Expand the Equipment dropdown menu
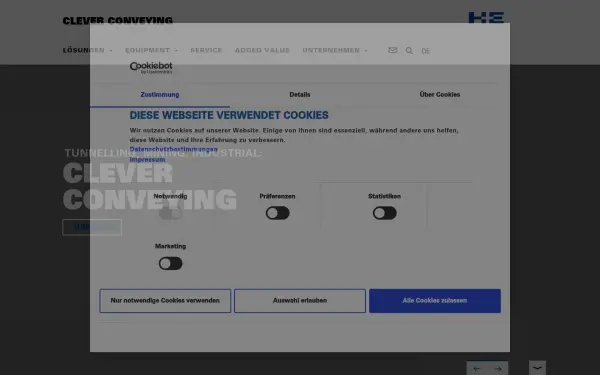Screen dimensions: 600x375 click(152, 50)
